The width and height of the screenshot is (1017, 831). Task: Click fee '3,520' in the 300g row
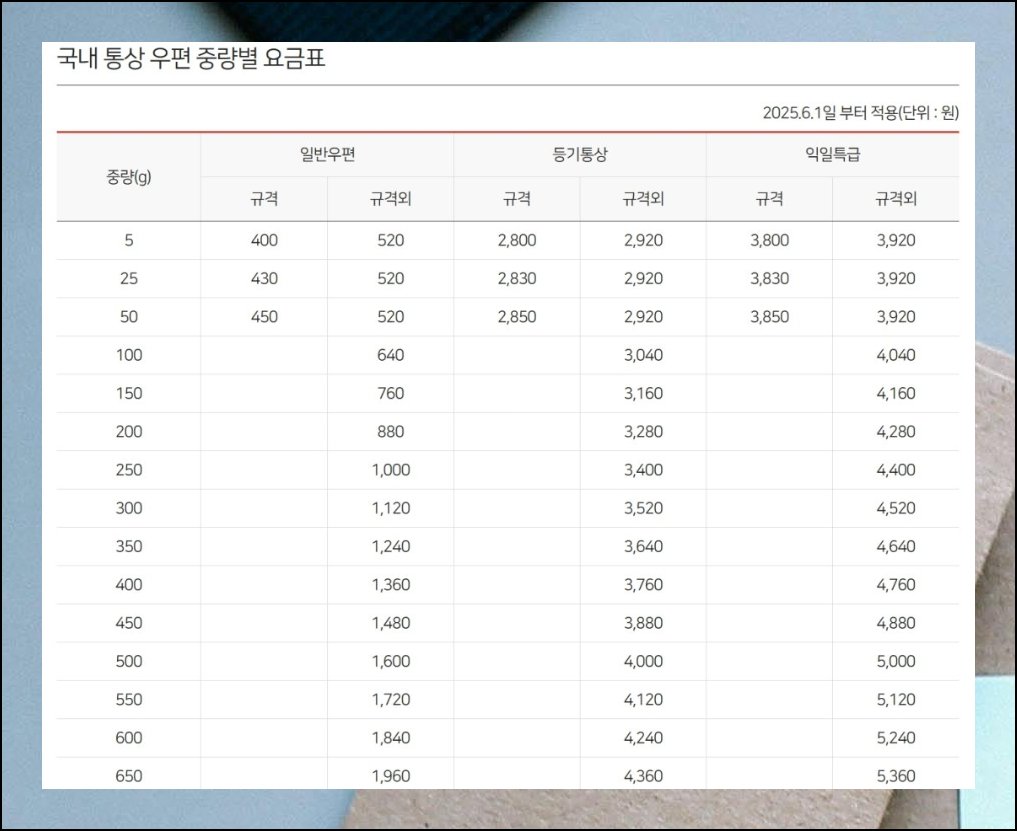pos(643,508)
